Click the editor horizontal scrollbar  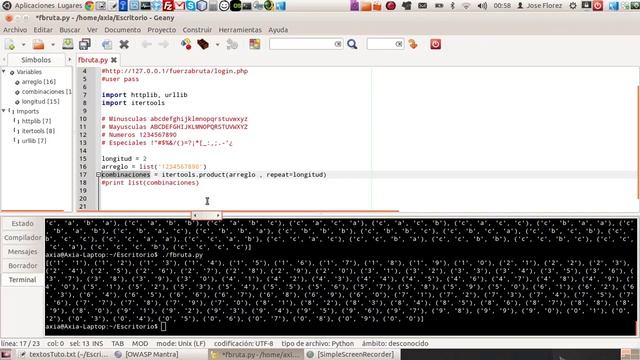pos(237,211)
